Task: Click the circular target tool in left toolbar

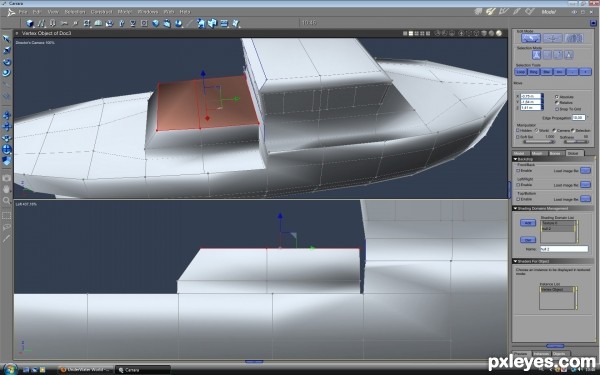Action: [x=7, y=149]
